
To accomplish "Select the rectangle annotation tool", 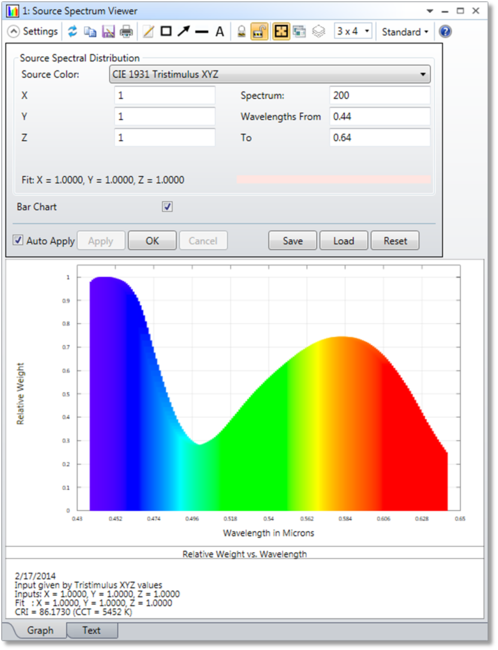I will coord(166,31).
